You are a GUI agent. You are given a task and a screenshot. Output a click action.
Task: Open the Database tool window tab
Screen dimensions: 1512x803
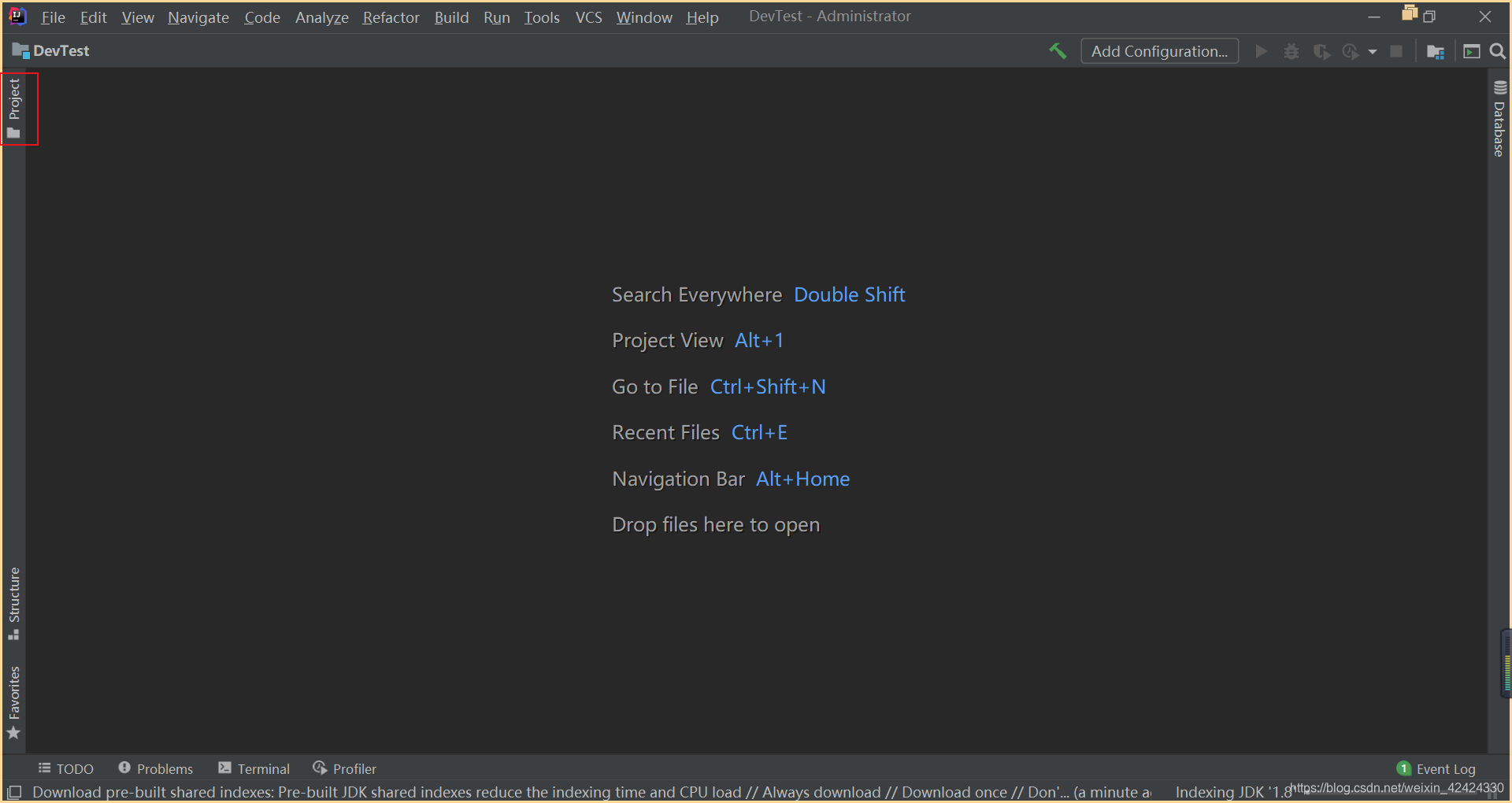tap(1499, 119)
